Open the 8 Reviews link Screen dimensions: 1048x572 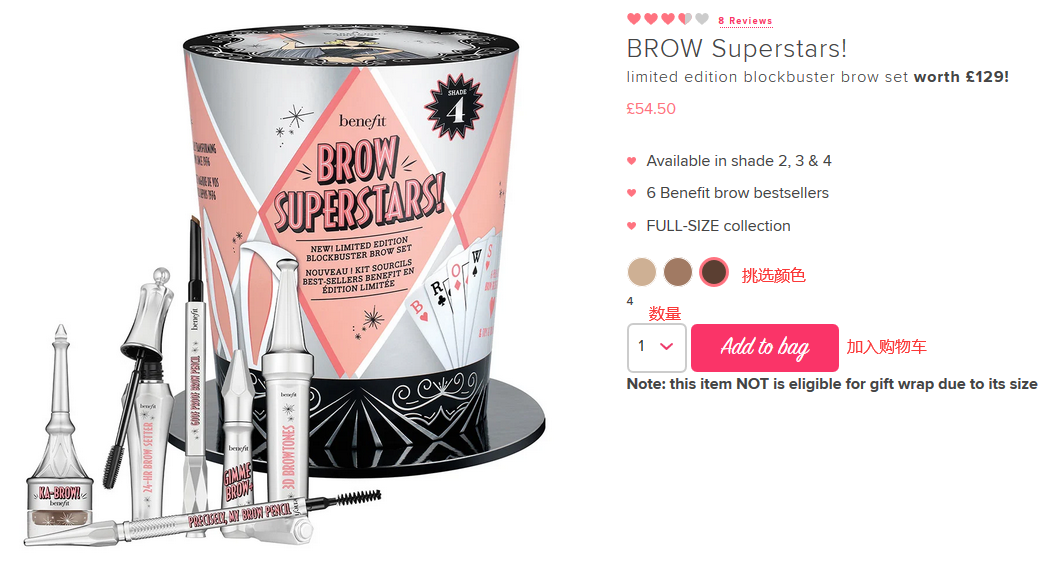coord(745,21)
